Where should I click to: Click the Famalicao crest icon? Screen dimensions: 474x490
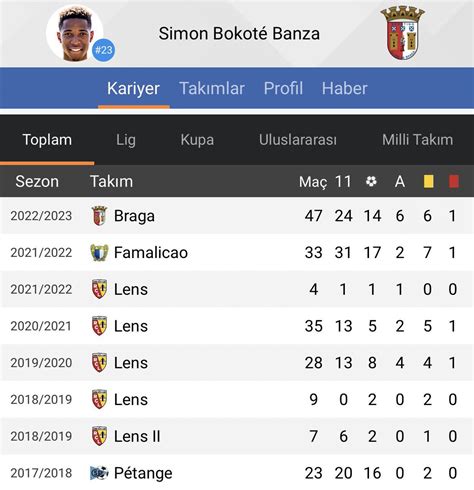coord(99,253)
